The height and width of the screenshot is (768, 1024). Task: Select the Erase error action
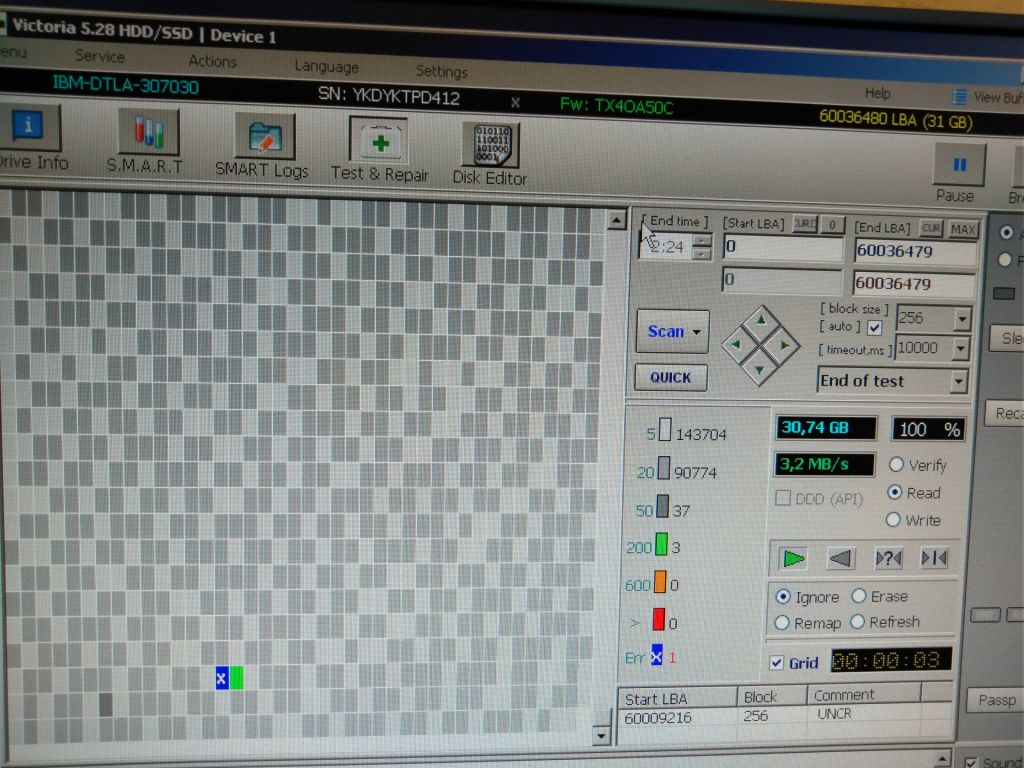859,596
